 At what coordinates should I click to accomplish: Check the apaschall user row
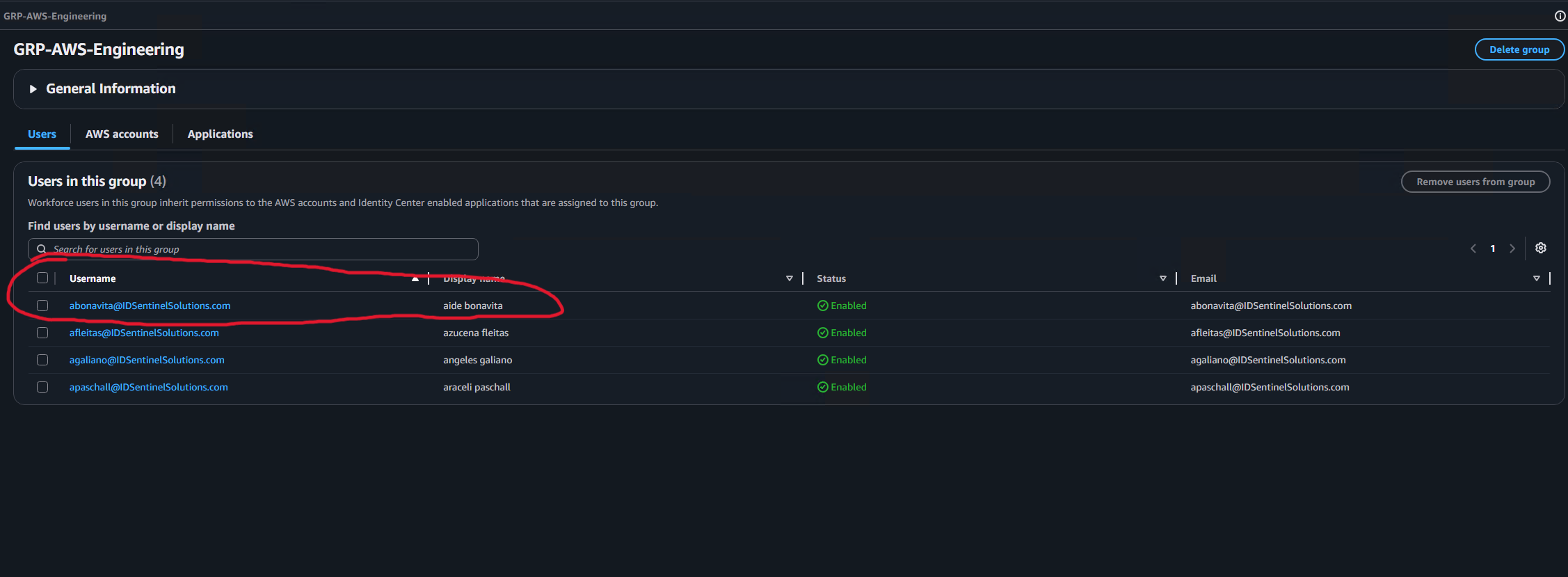pyautogui.click(x=42, y=387)
